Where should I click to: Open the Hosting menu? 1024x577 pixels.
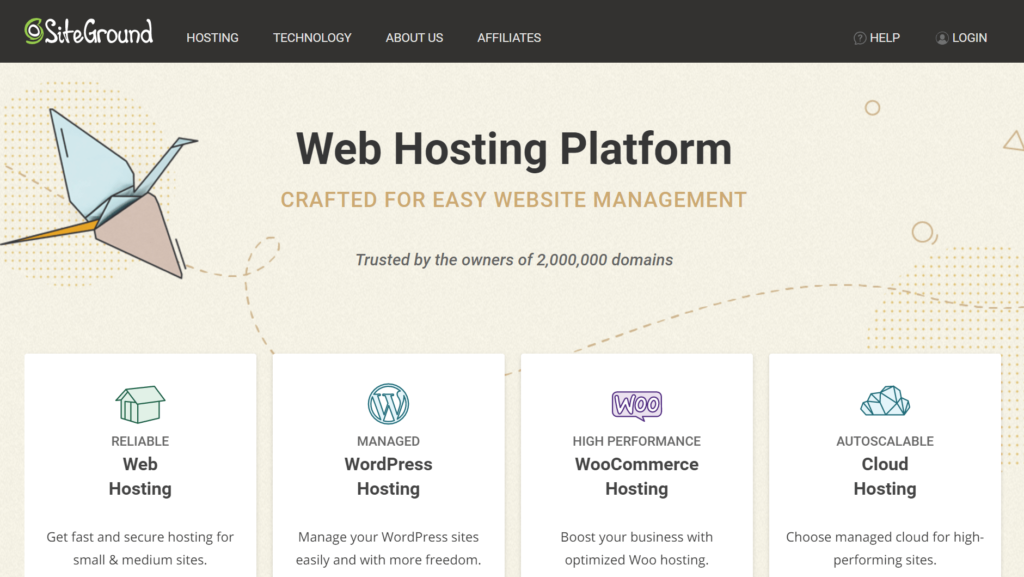pos(212,38)
